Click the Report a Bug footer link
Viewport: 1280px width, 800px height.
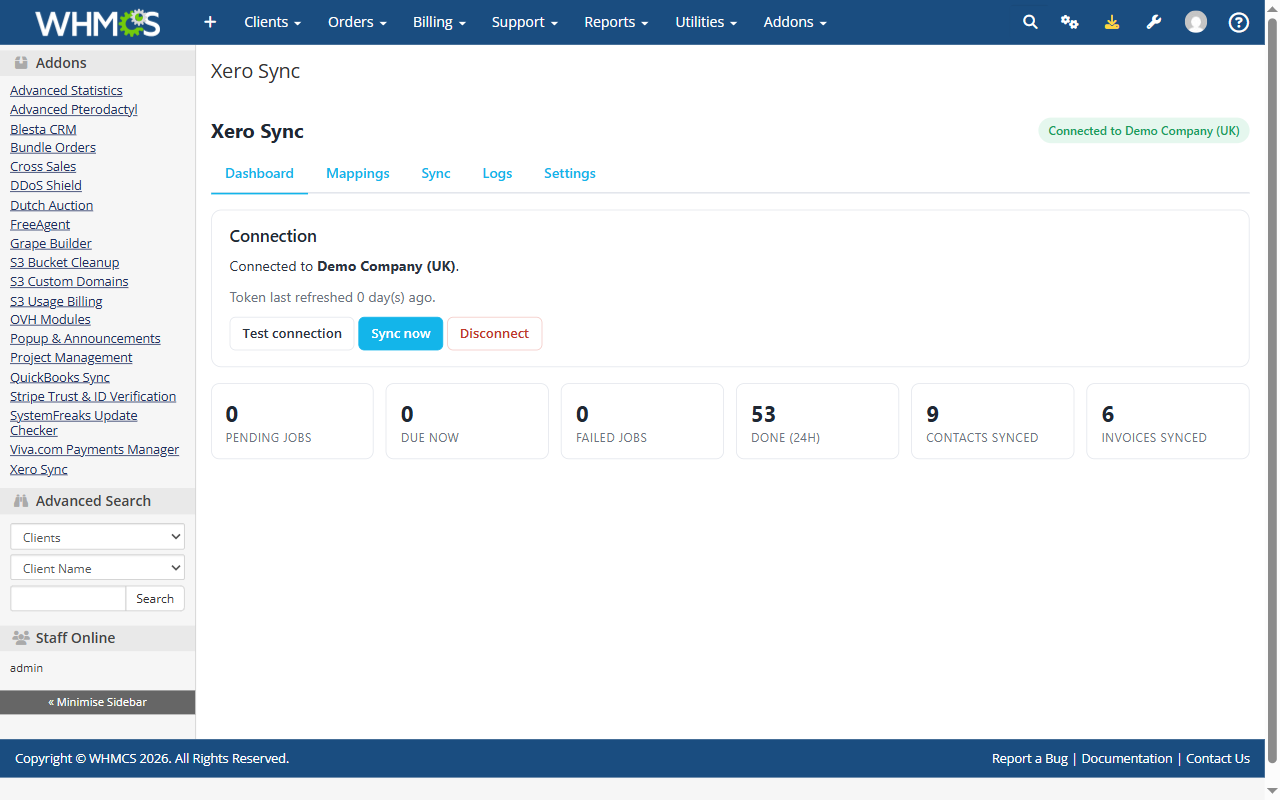[x=1030, y=758]
